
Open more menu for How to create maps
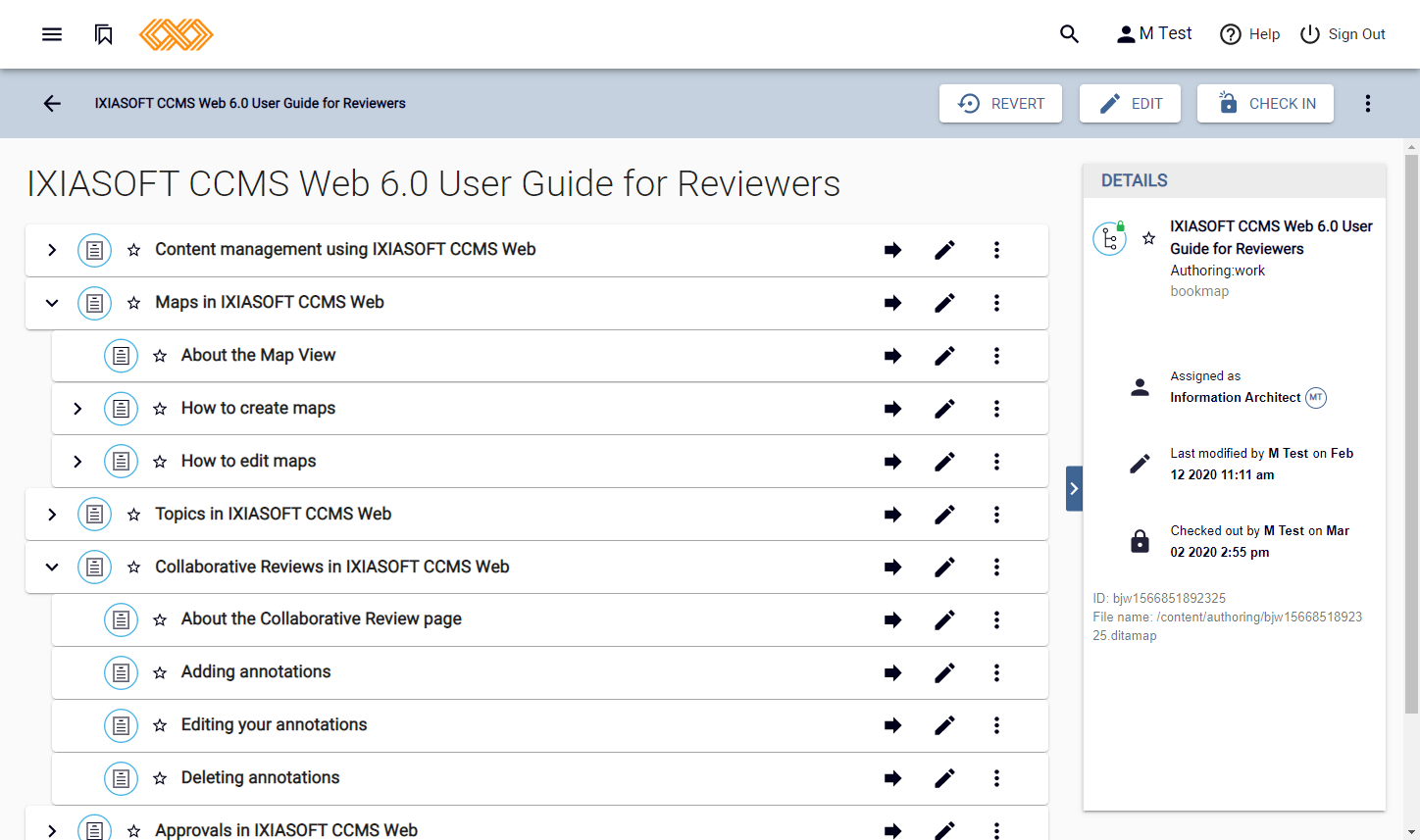(x=996, y=409)
